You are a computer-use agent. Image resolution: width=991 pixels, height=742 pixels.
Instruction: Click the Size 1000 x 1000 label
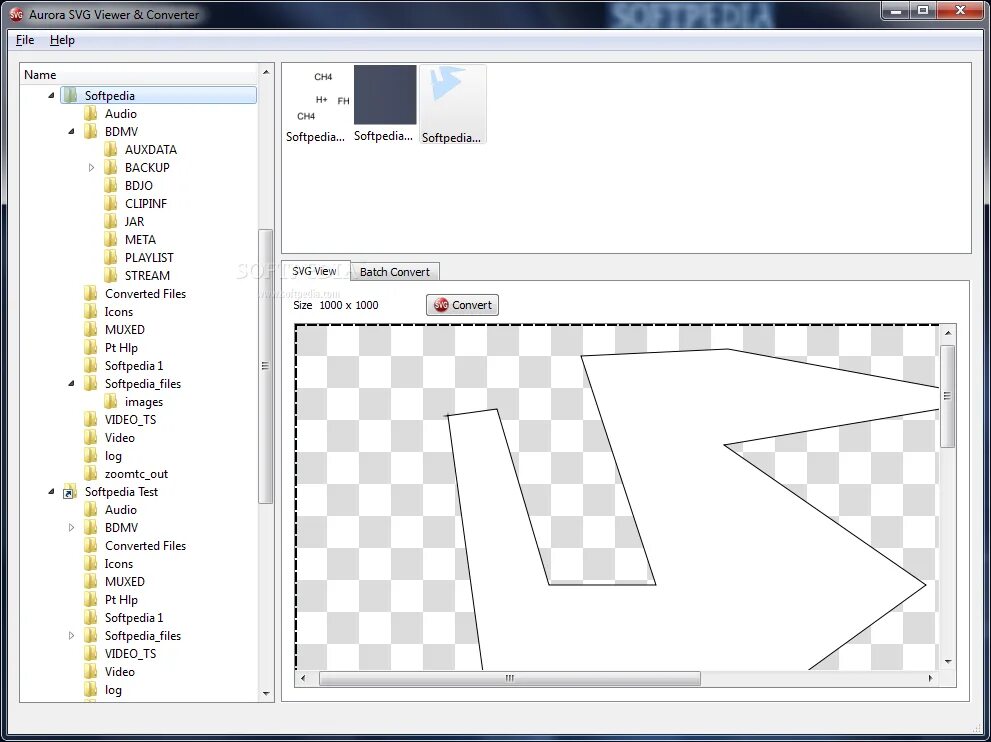(336, 305)
